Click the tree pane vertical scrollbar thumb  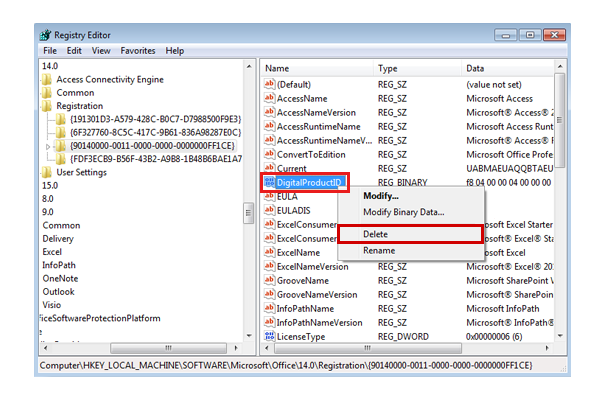pos(249,213)
